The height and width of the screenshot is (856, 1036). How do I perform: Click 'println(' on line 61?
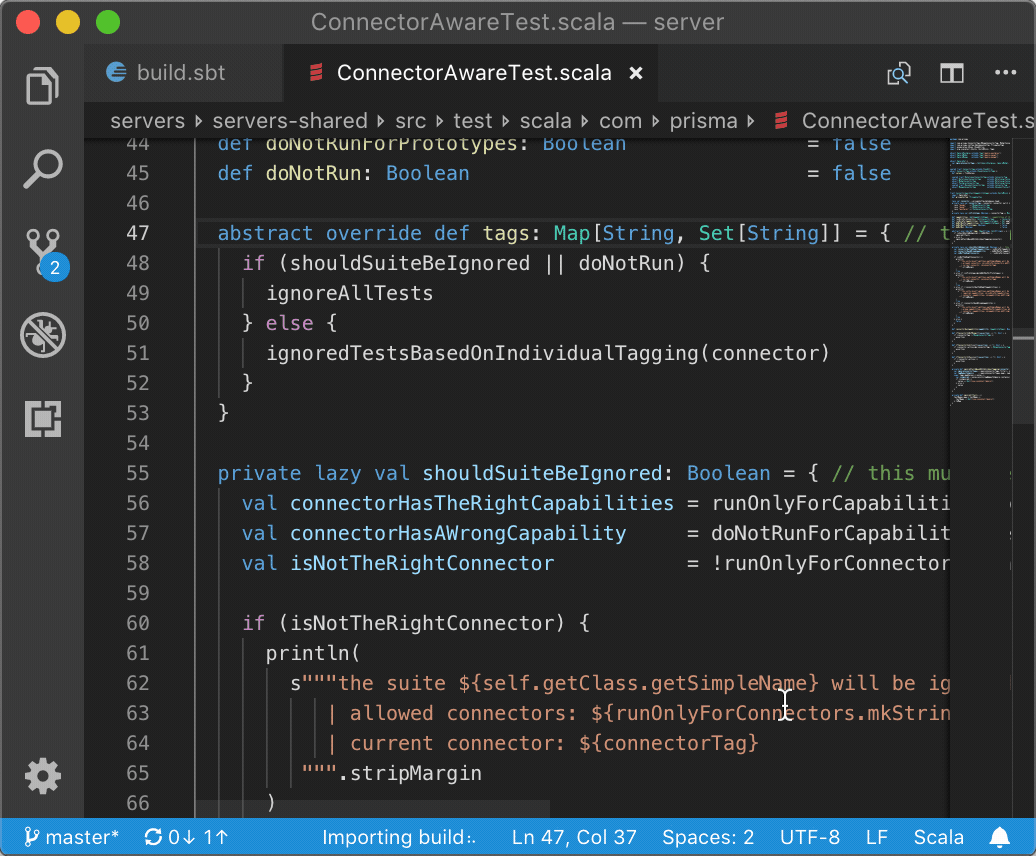313,653
